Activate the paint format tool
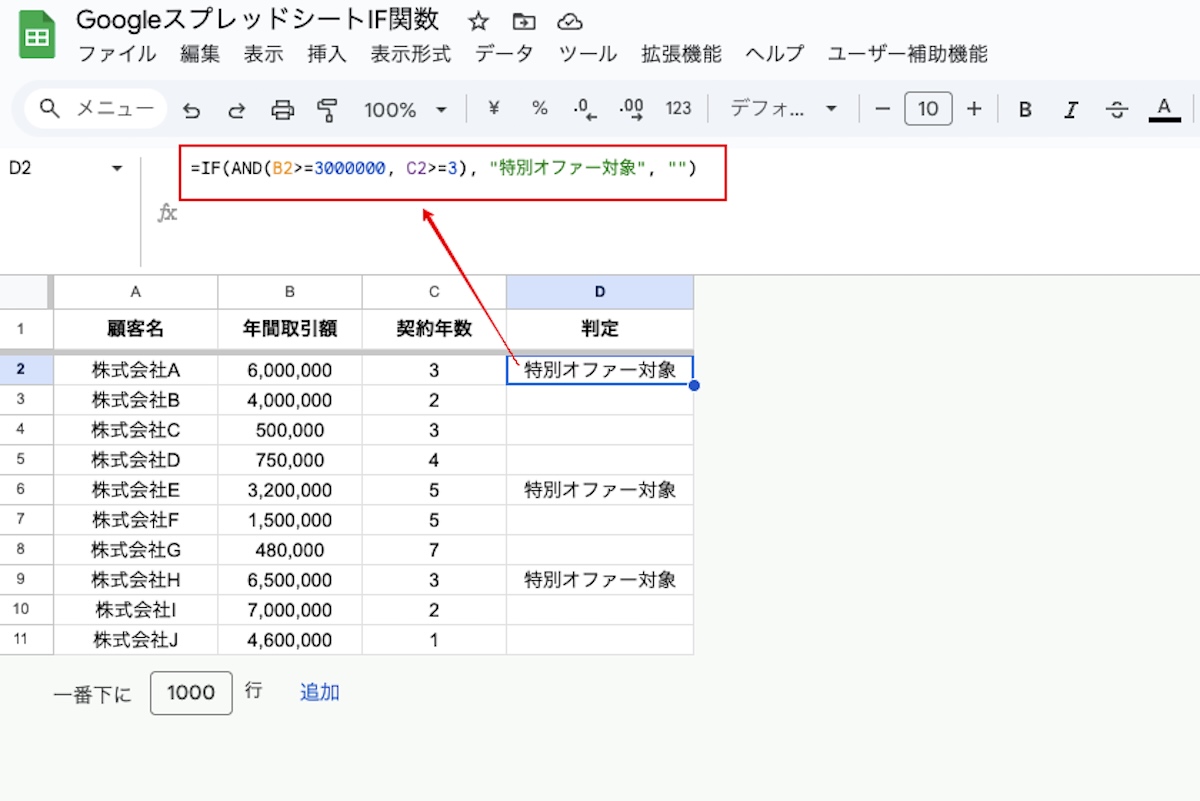1200x801 pixels. pyautogui.click(x=327, y=109)
